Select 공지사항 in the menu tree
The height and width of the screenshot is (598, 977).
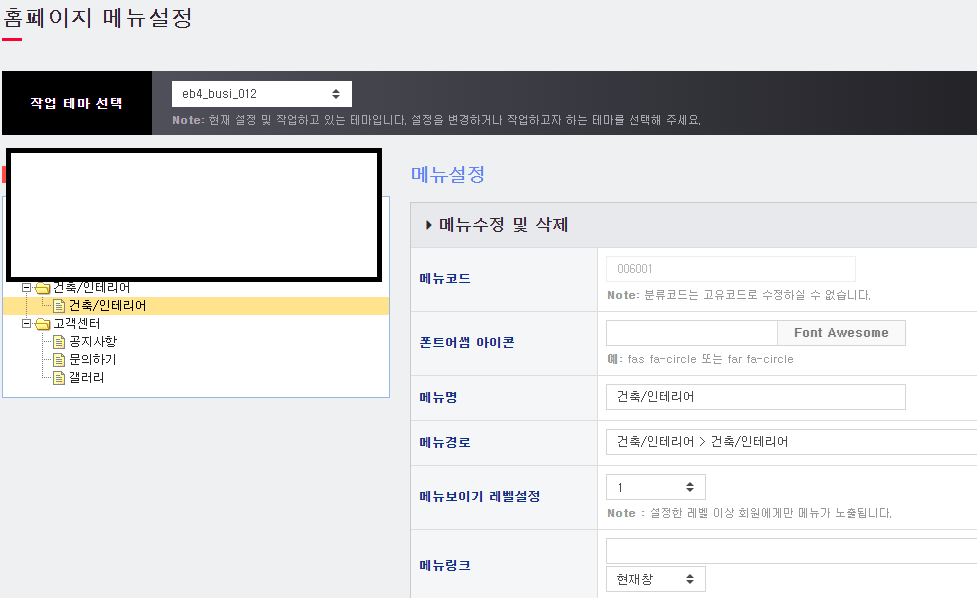click(x=93, y=342)
